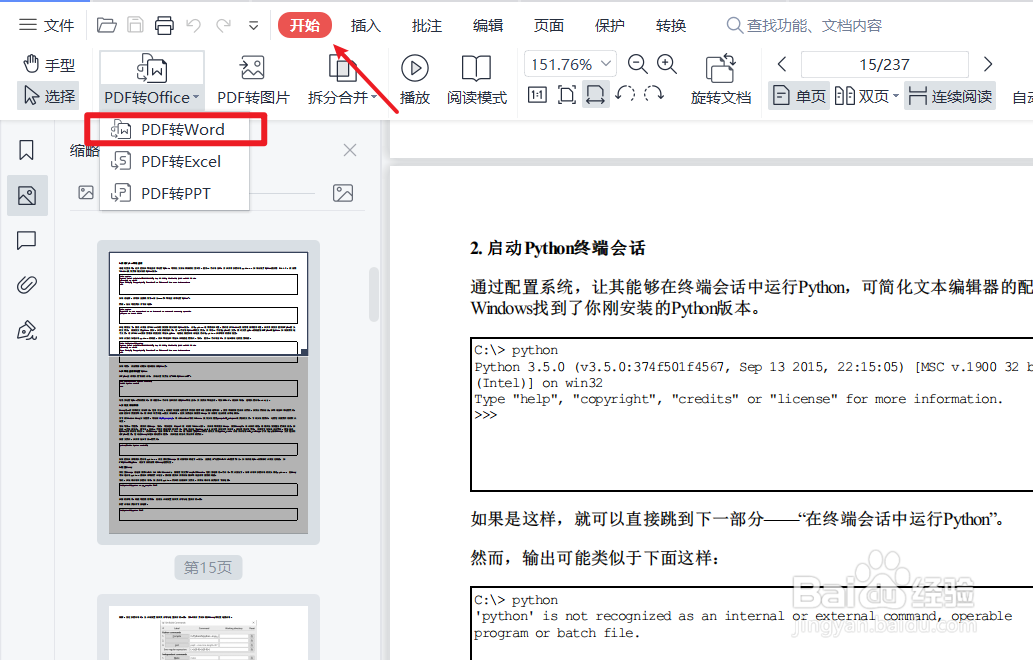Select 单页 single page view

point(798,96)
